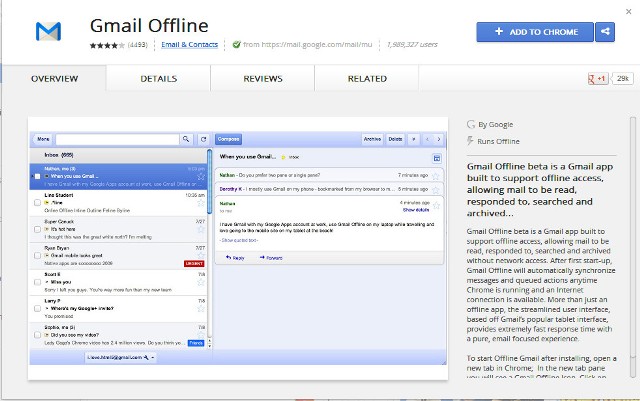The height and width of the screenshot is (401, 640).
Task: Click the Runs Offline label
Action: click(498, 141)
